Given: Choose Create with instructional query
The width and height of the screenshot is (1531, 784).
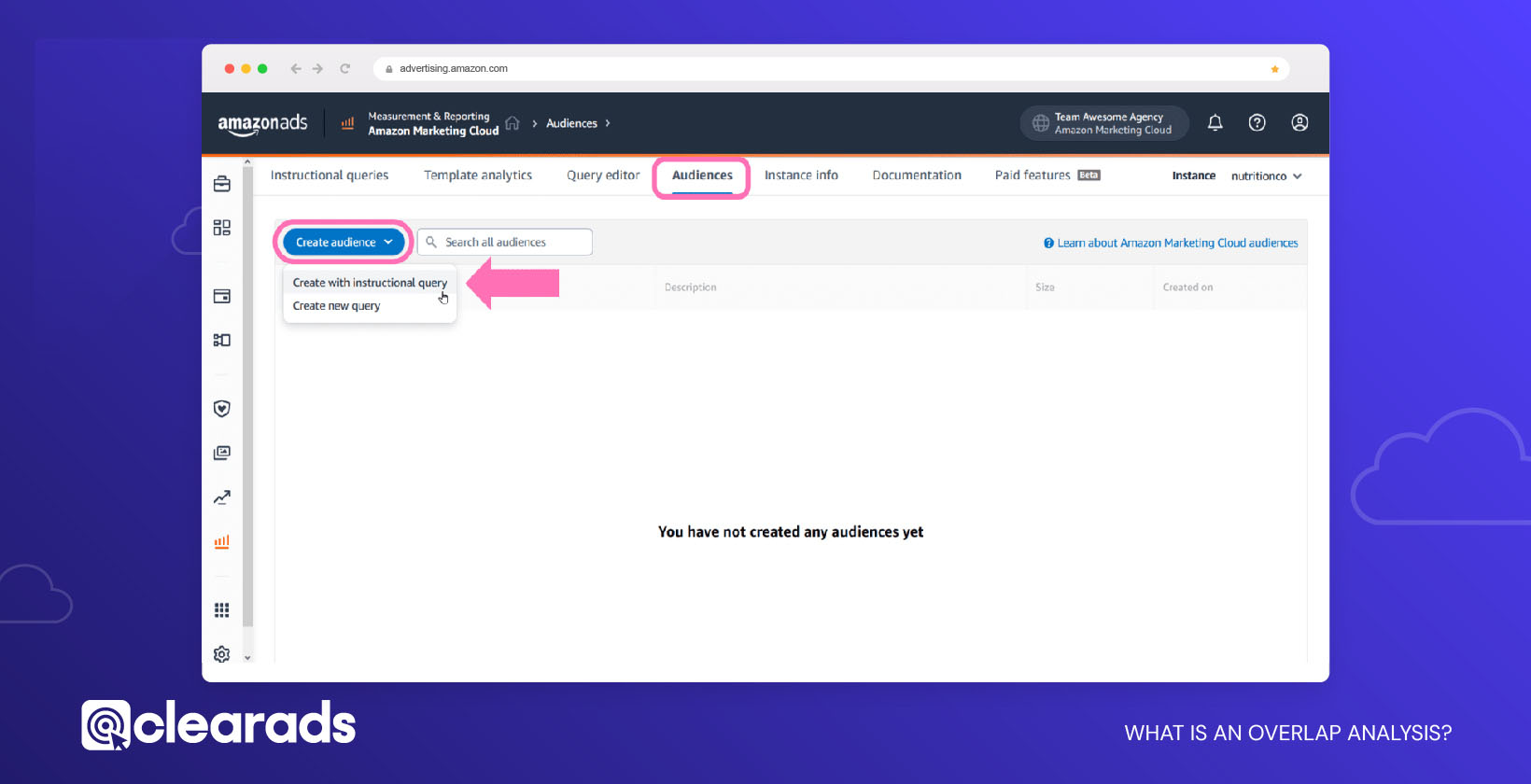Looking at the screenshot, I should pos(370,283).
